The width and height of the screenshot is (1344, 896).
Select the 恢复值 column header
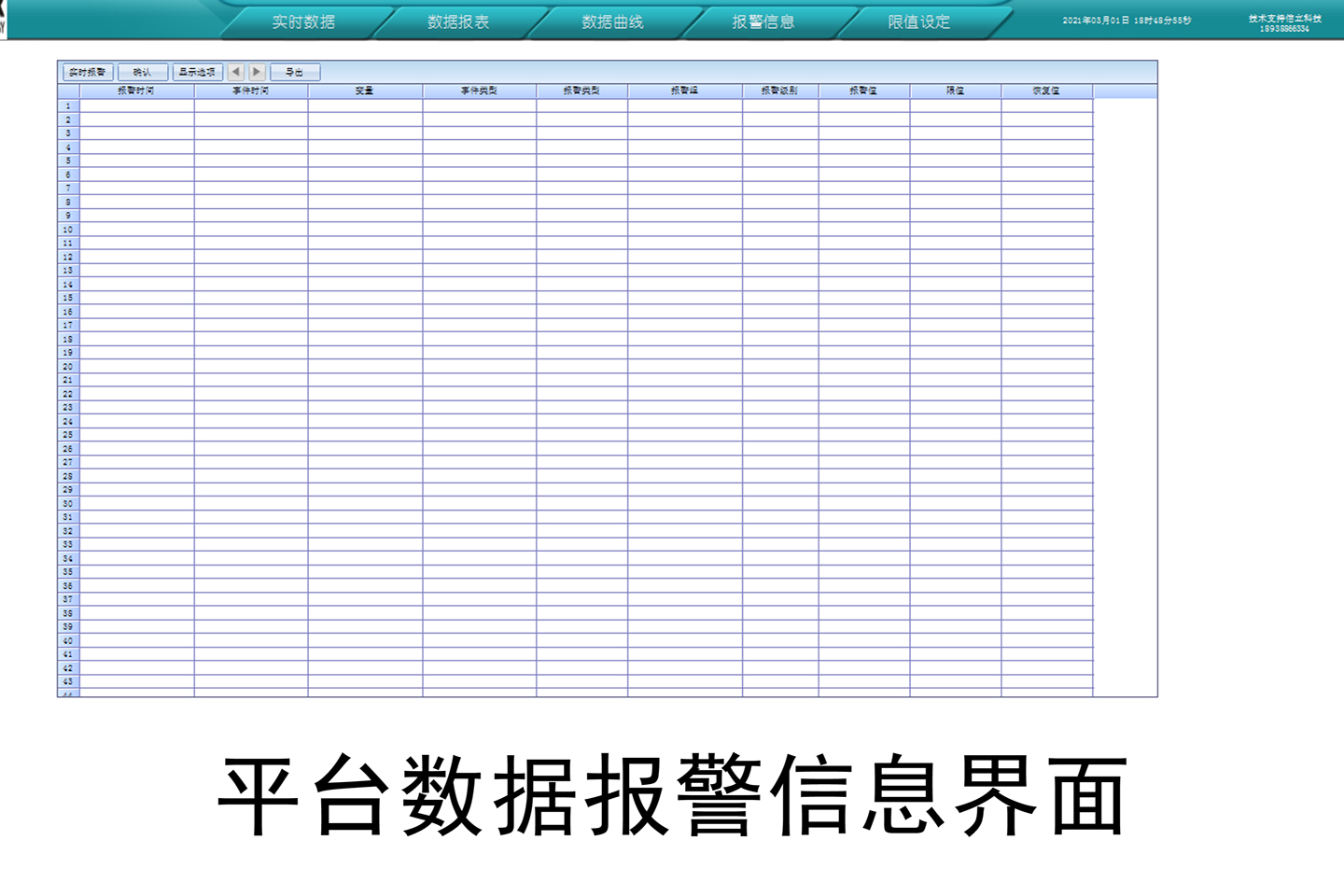1046,91
